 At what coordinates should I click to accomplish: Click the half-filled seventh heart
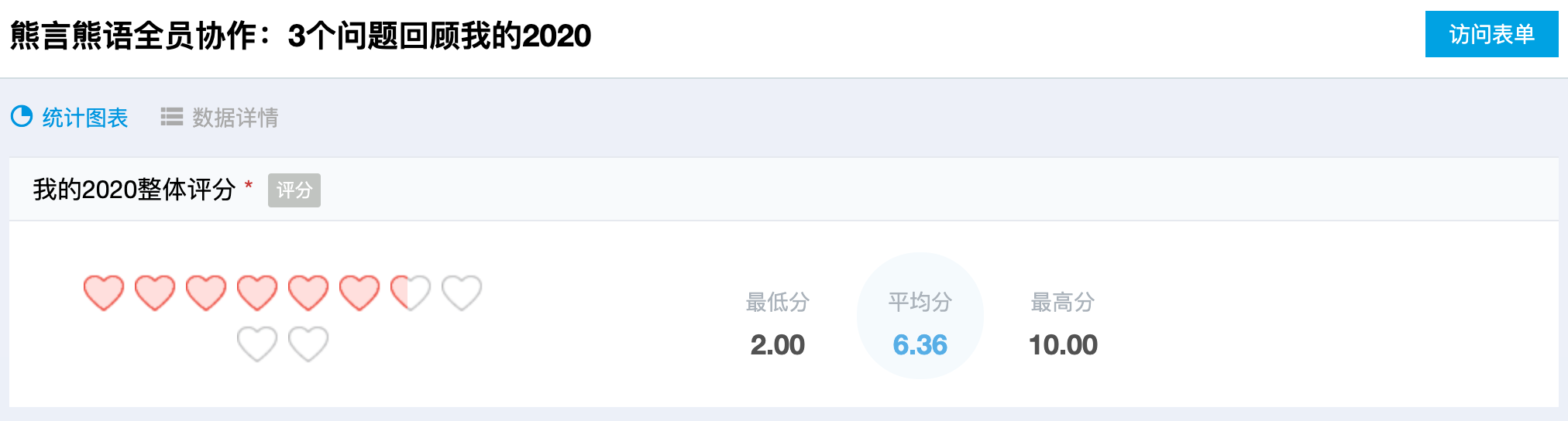(411, 293)
